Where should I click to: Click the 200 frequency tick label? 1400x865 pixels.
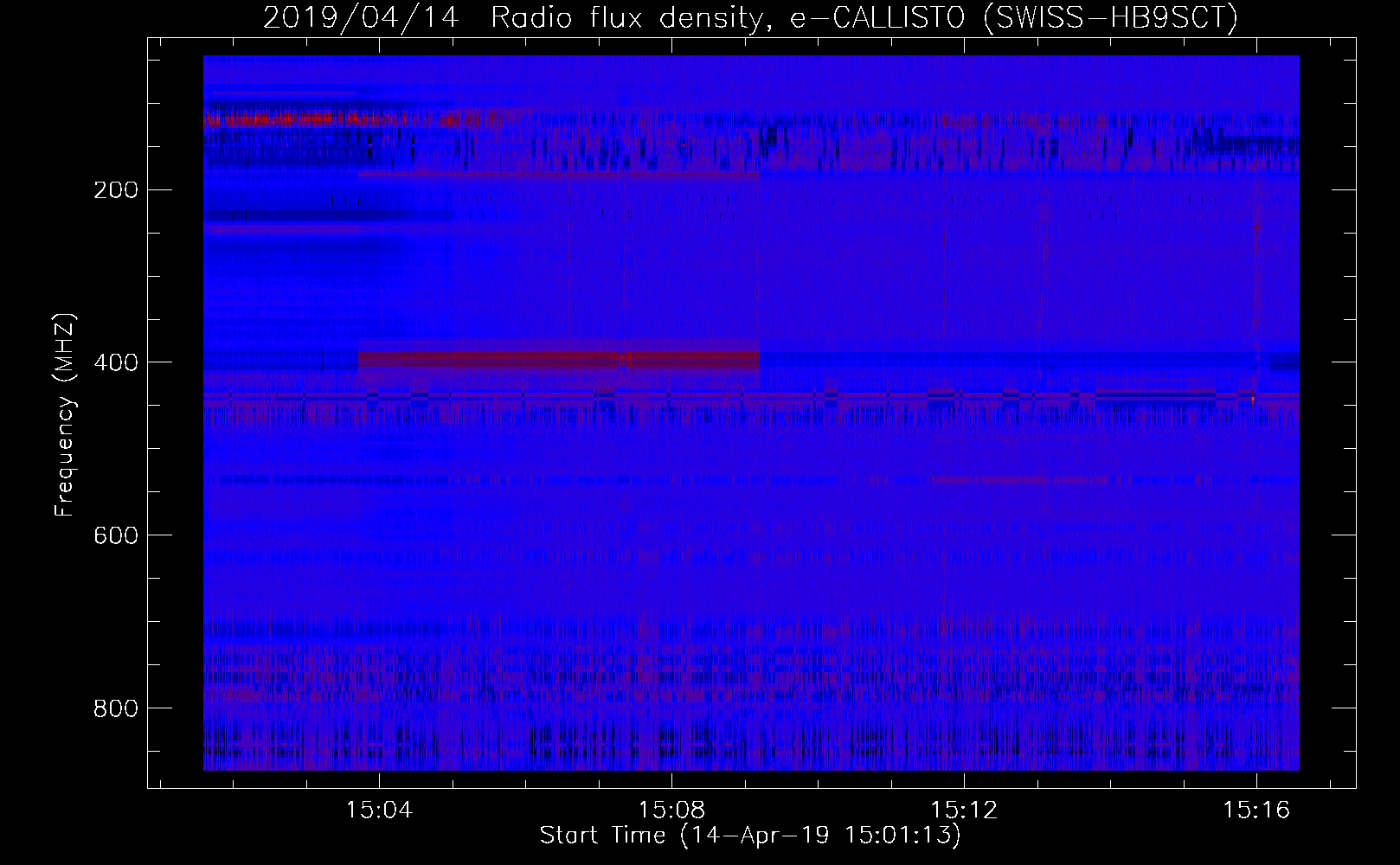[115, 190]
